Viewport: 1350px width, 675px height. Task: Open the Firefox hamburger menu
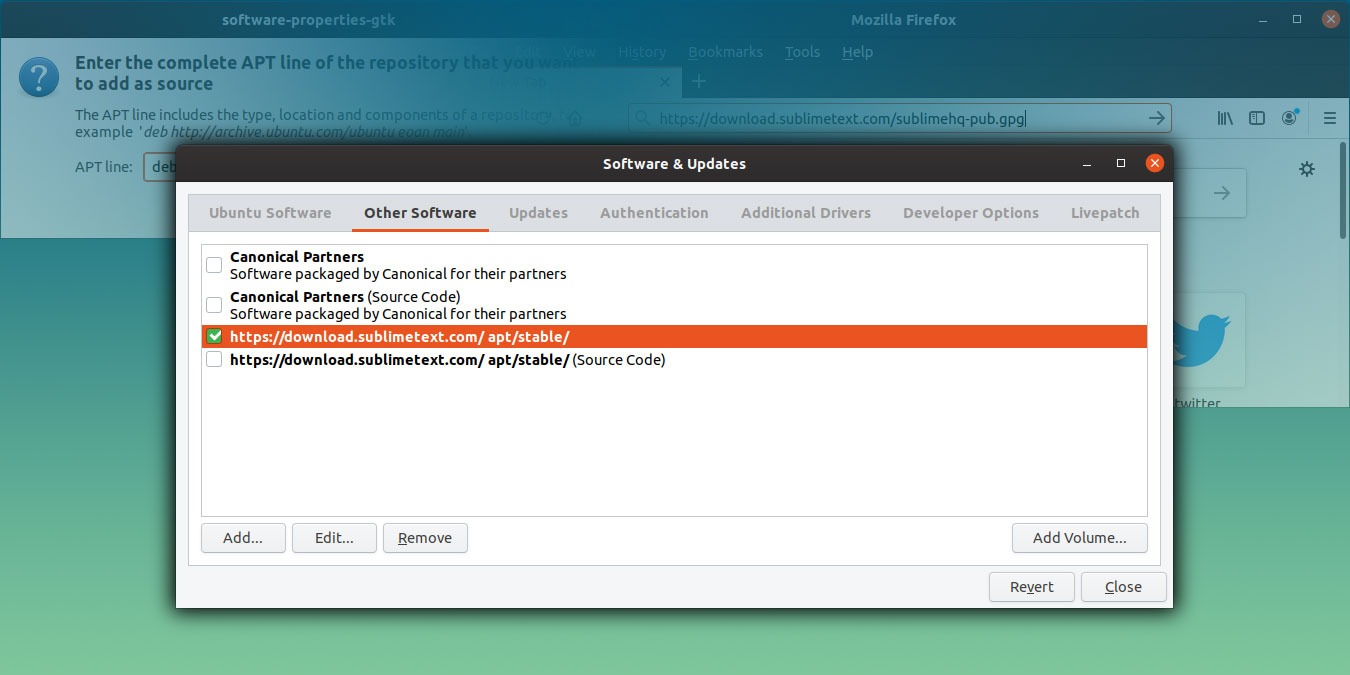(x=1330, y=117)
